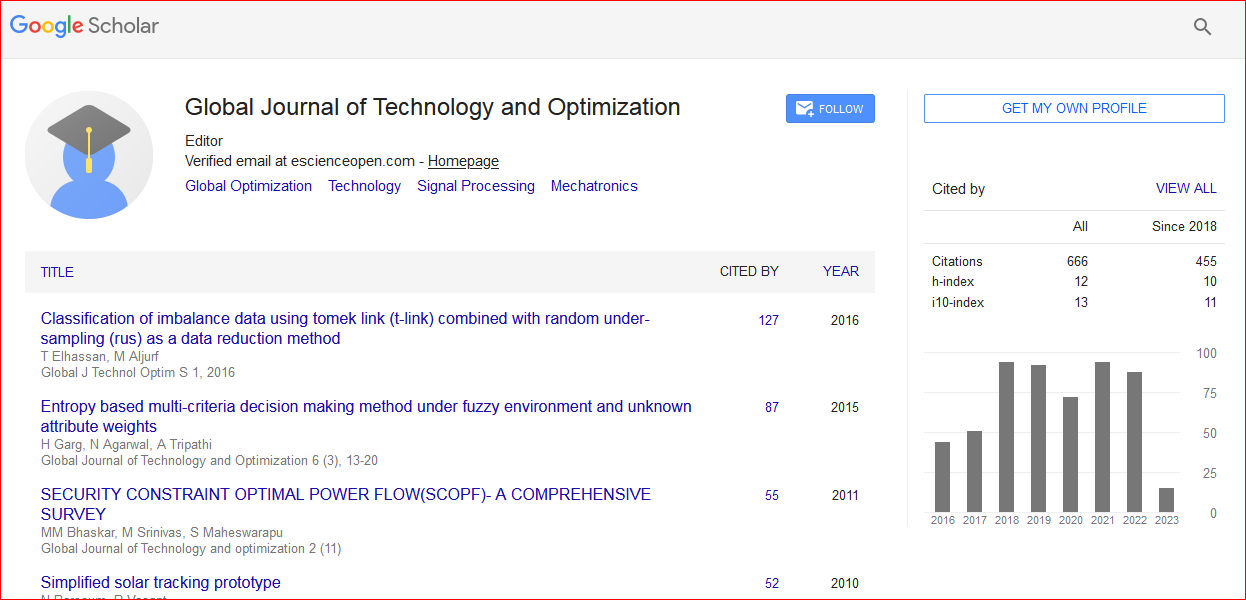Image resolution: width=1246 pixels, height=600 pixels.
Task: Select the Technology interest tag
Action: coord(364,186)
